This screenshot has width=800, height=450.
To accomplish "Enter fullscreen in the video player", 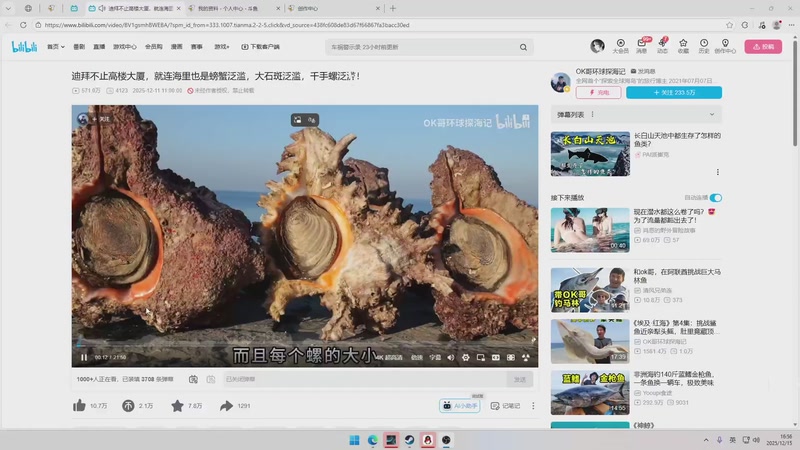I will tap(526, 358).
